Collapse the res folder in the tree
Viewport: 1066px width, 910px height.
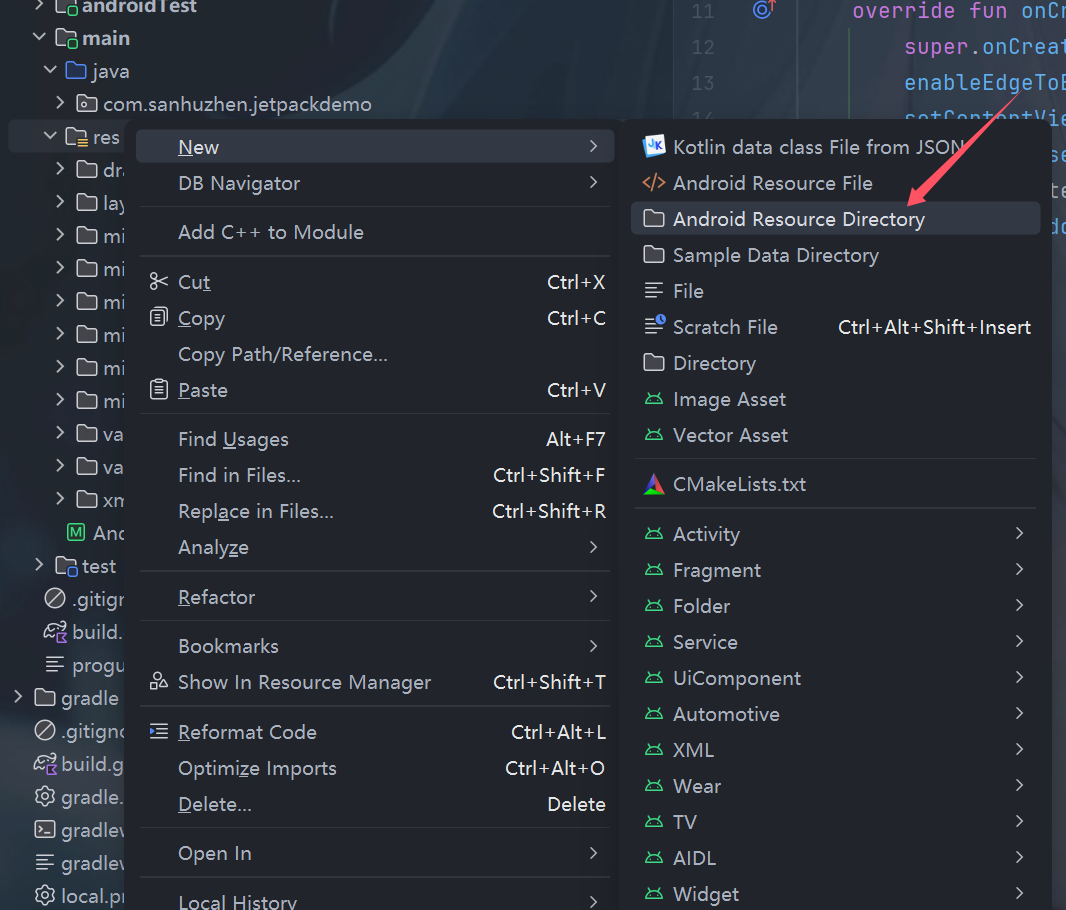(51, 136)
